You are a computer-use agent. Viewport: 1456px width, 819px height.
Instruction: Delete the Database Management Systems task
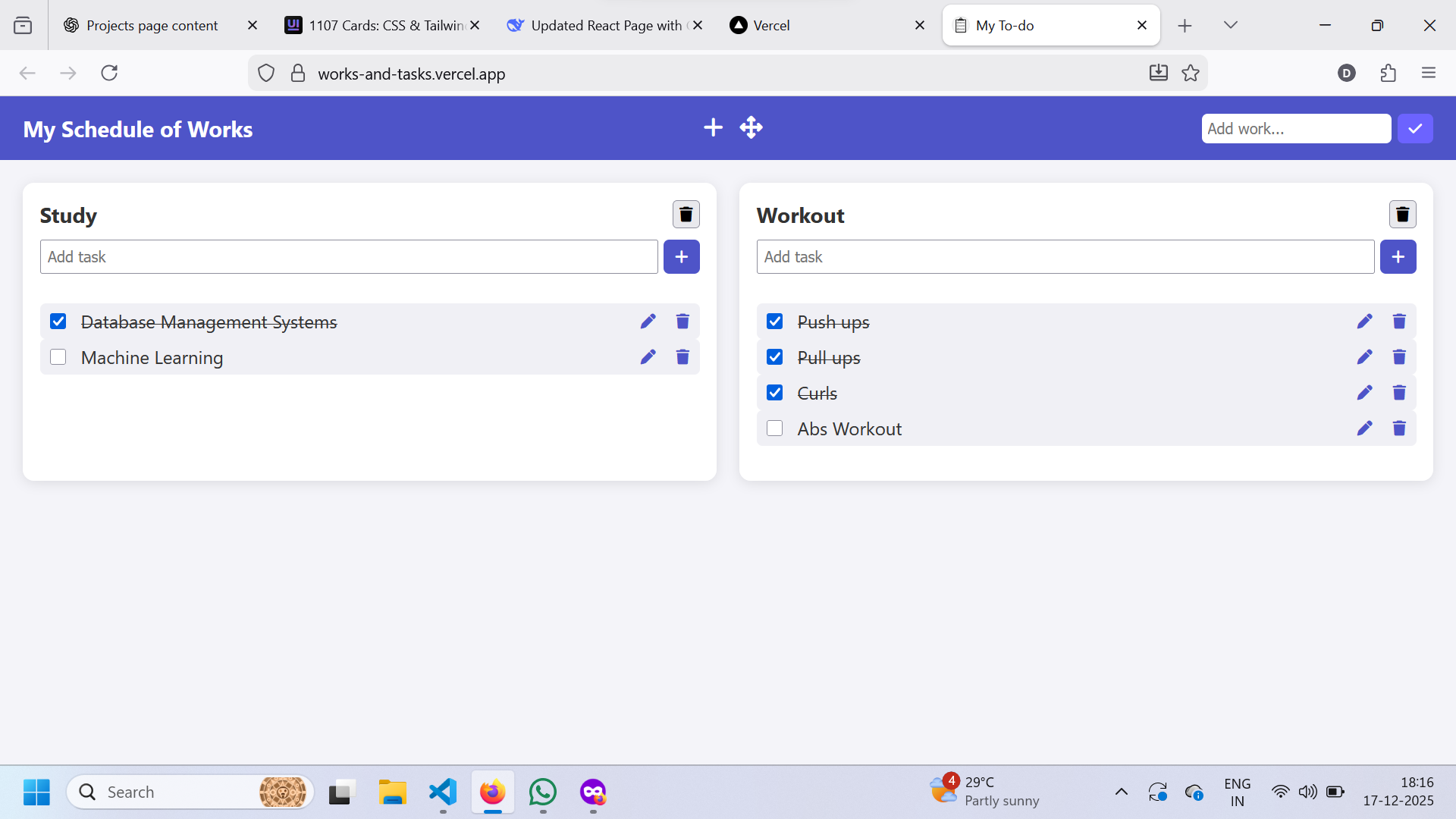[x=682, y=321]
